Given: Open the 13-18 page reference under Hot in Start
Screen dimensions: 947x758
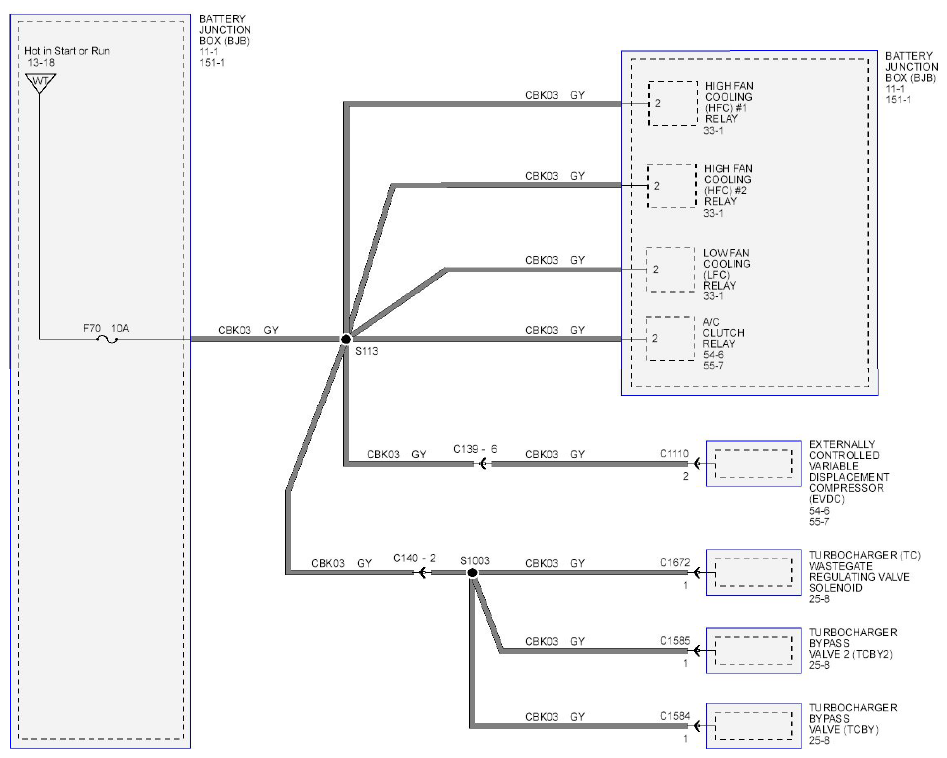Looking at the screenshot, I should pyautogui.click(x=41, y=62).
